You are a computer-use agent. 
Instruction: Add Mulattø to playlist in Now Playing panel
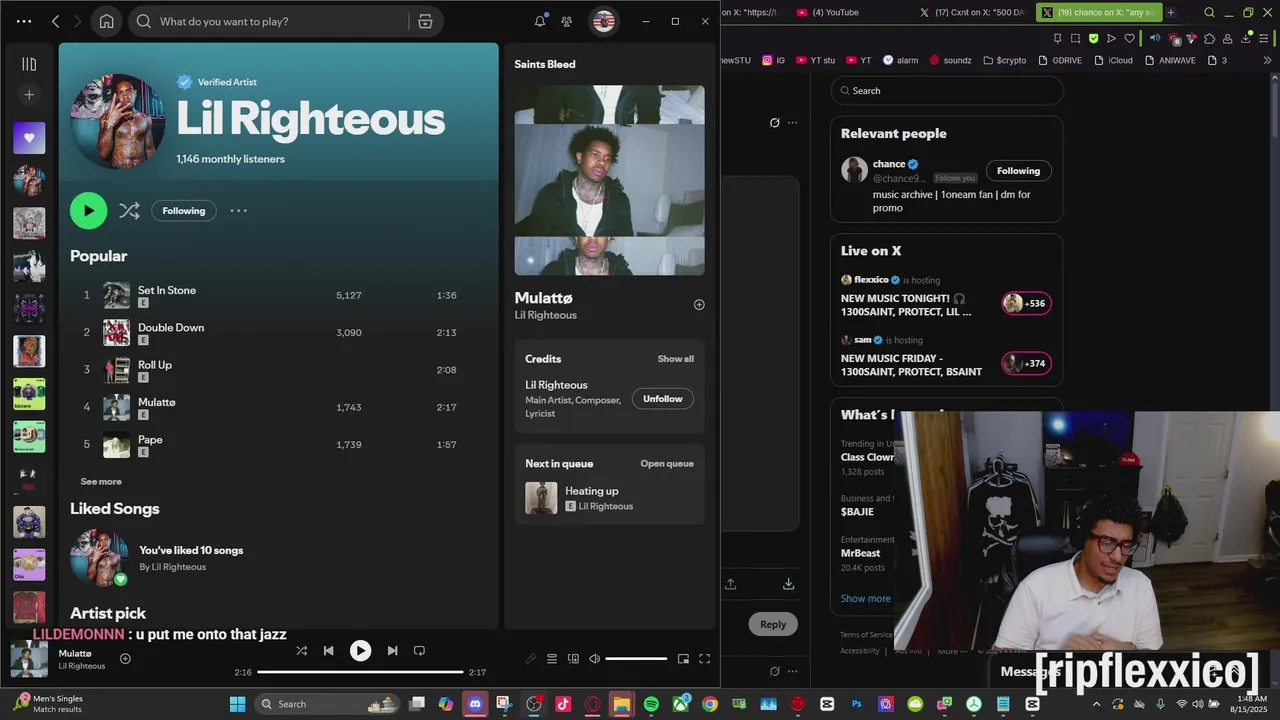click(x=699, y=305)
